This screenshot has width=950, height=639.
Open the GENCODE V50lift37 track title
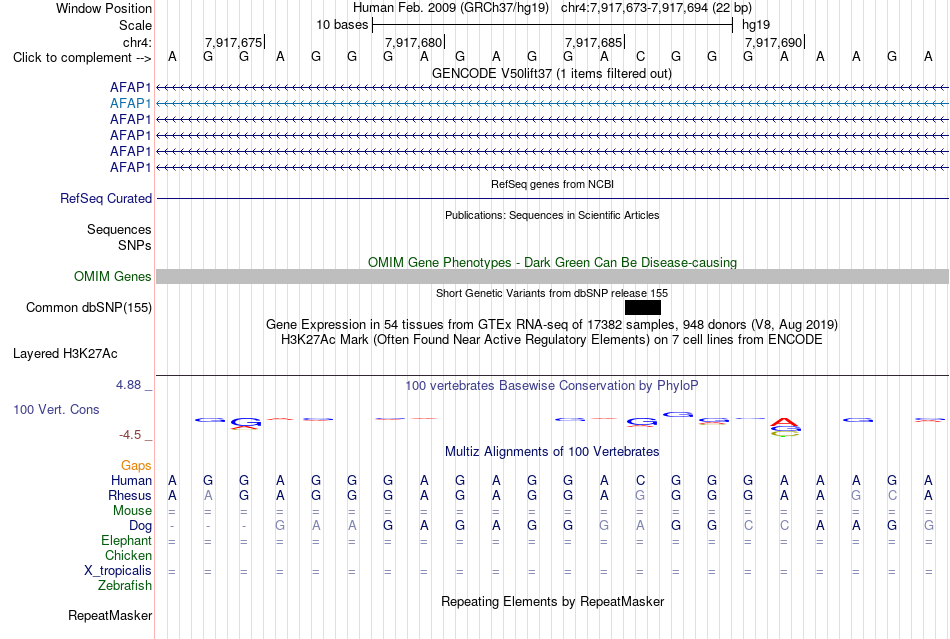pyautogui.click(x=552, y=74)
